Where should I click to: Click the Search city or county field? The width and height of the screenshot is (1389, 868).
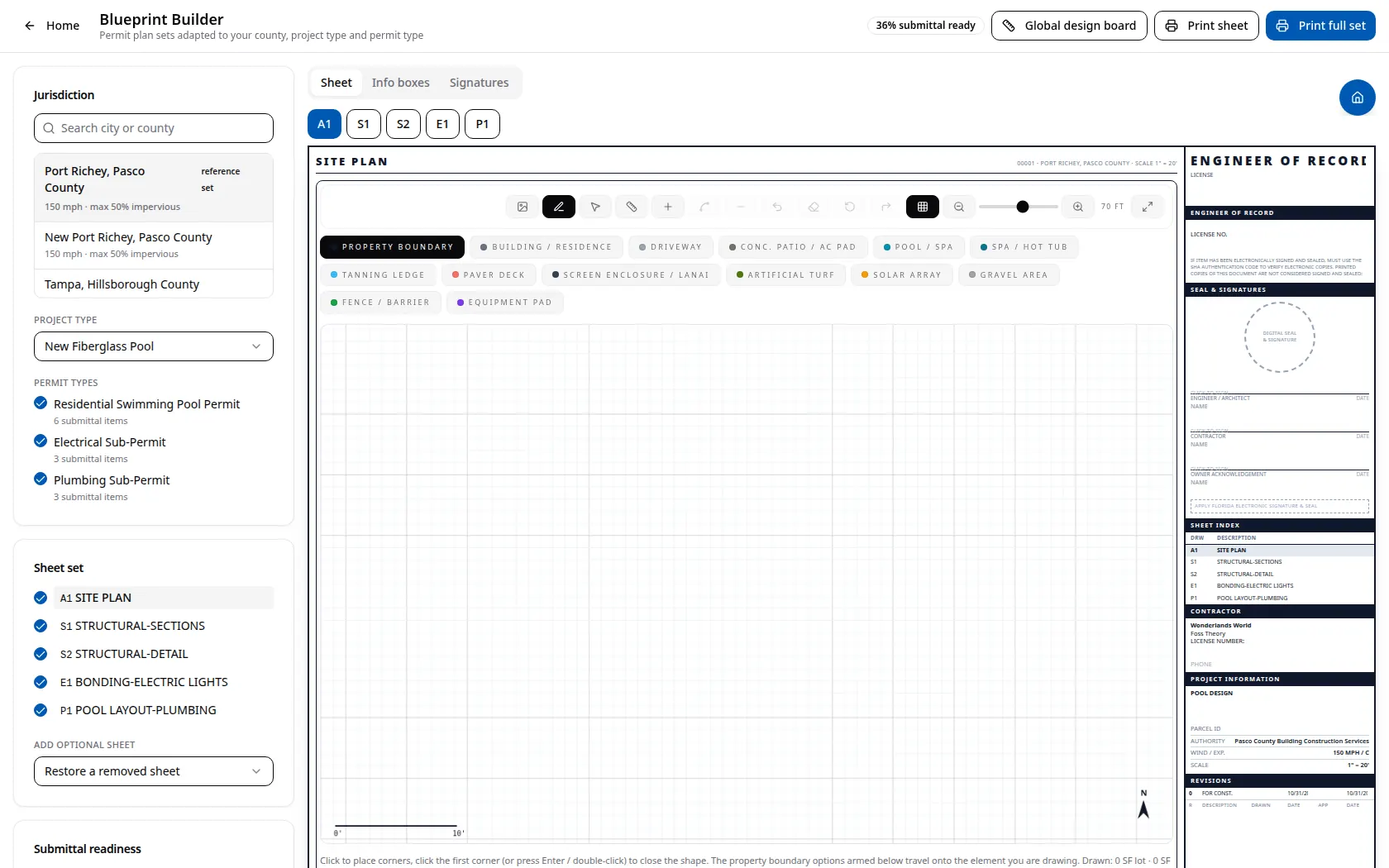tap(154, 128)
